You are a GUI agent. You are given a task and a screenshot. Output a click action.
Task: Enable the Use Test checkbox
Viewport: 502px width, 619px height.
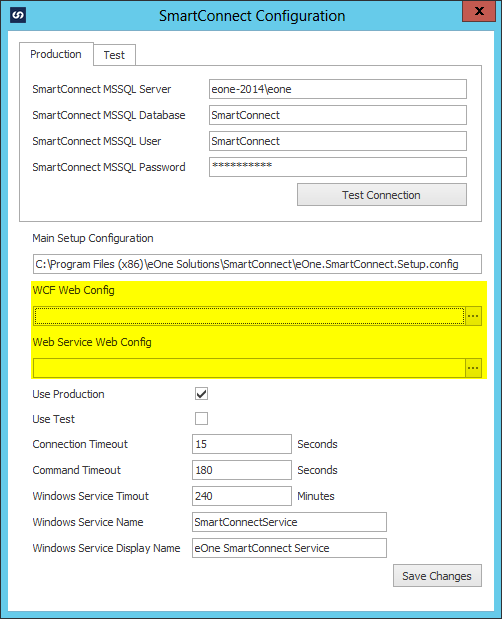(201, 418)
